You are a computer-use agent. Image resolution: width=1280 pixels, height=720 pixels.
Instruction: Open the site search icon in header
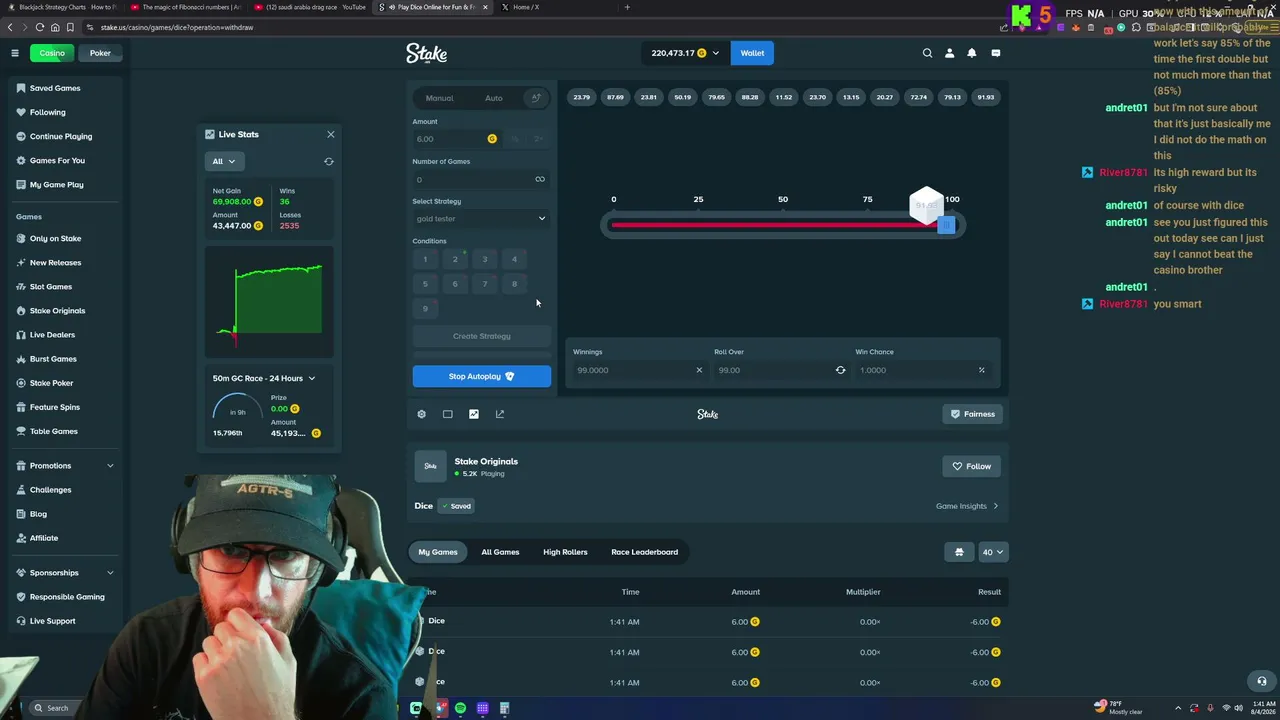(x=927, y=53)
